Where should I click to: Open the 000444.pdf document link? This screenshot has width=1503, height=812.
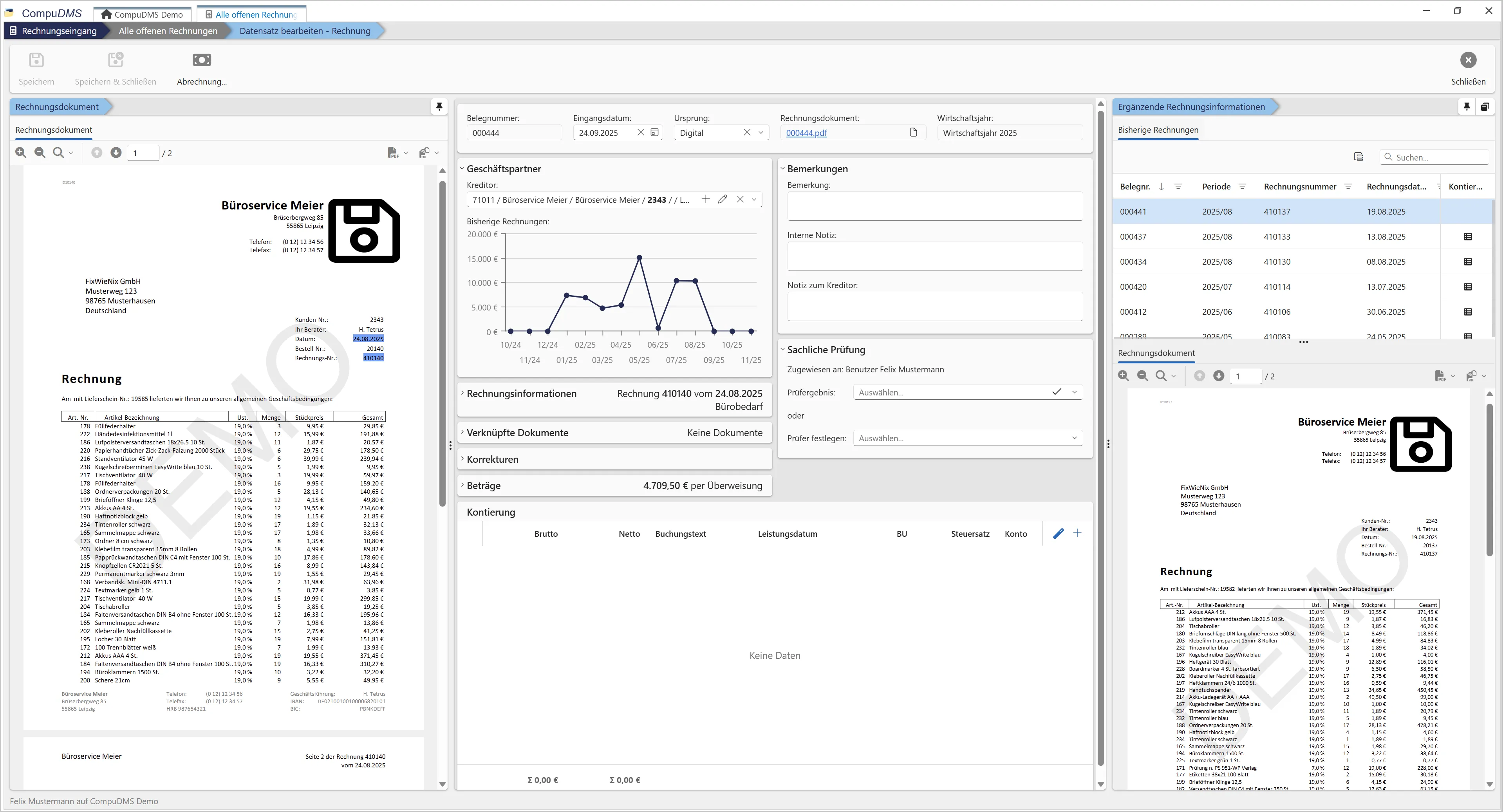(806, 133)
